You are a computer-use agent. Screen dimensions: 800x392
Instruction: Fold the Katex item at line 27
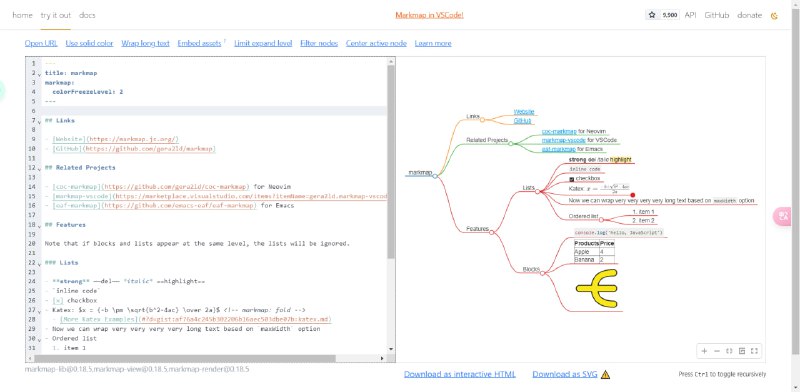(40, 311)
